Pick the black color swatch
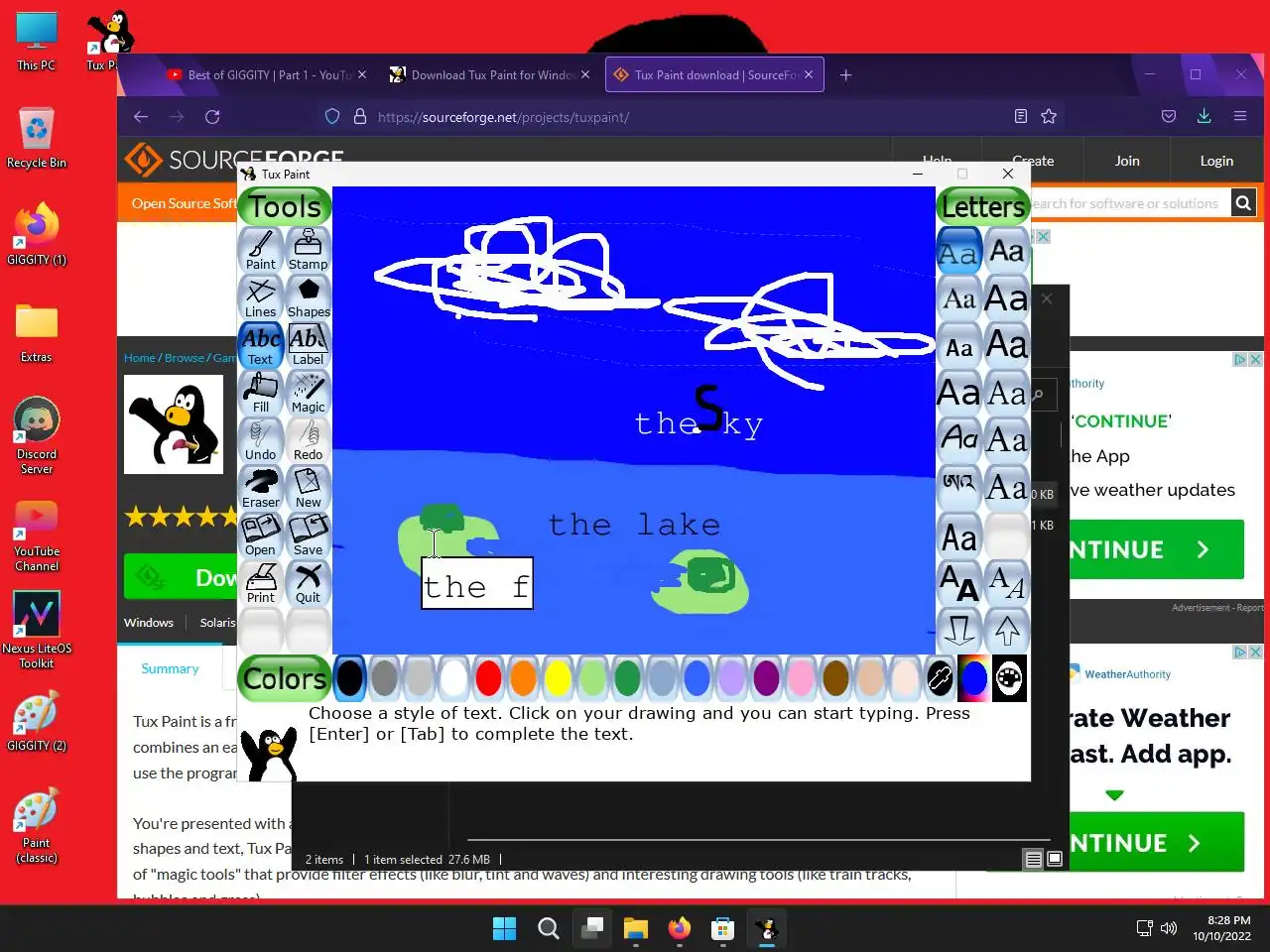Screen dimensions: 1270x952 tap(349, 678)
